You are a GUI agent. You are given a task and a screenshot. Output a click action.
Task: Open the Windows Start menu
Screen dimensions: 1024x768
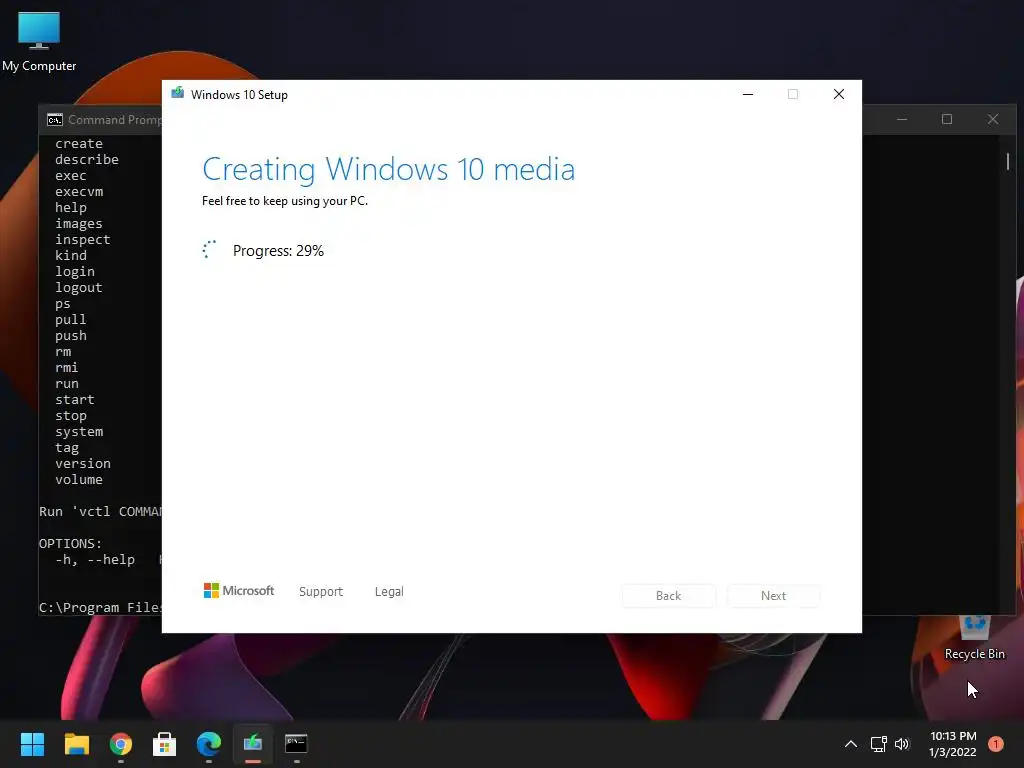[32, 744]
